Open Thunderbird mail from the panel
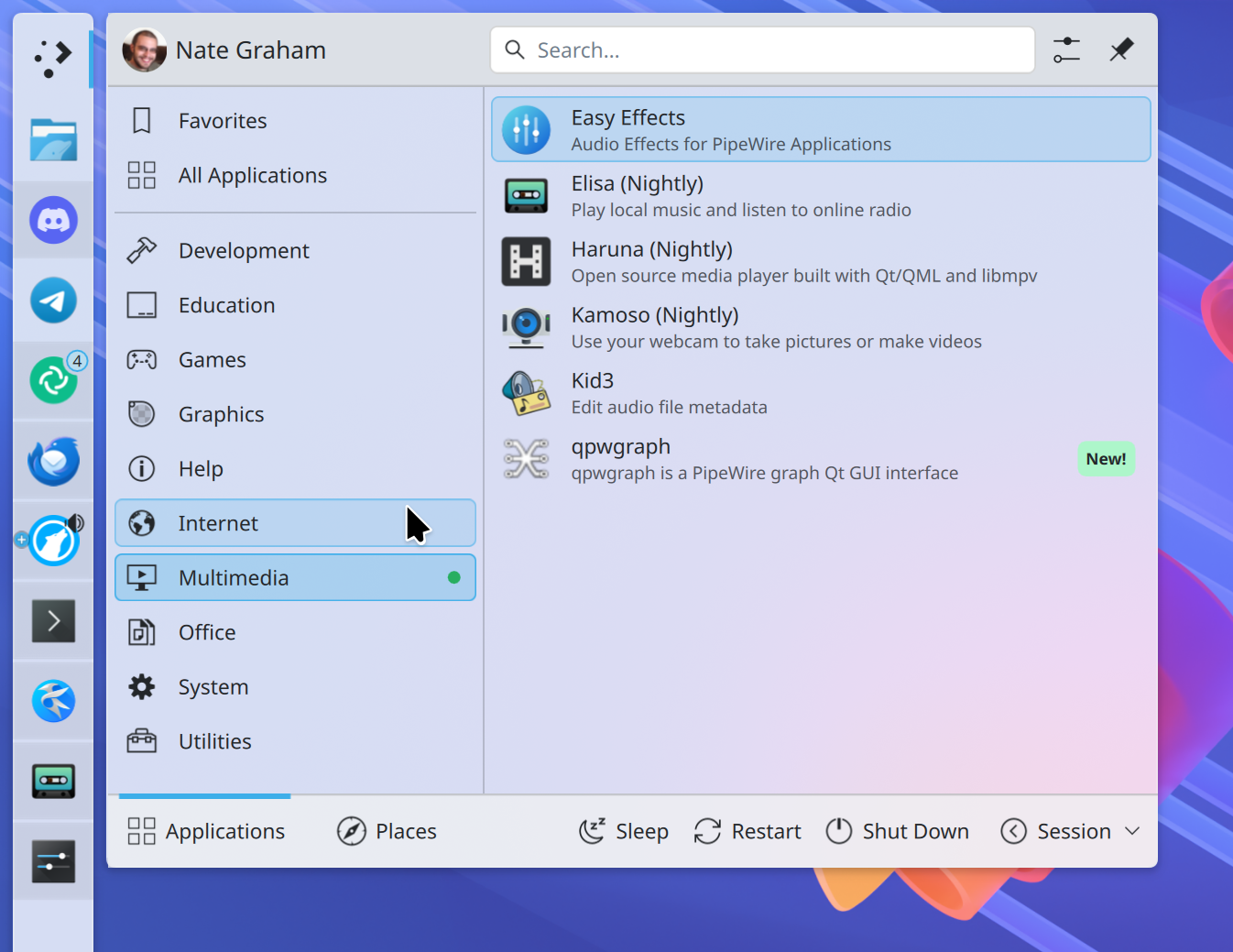 click(x=53, y=461)
